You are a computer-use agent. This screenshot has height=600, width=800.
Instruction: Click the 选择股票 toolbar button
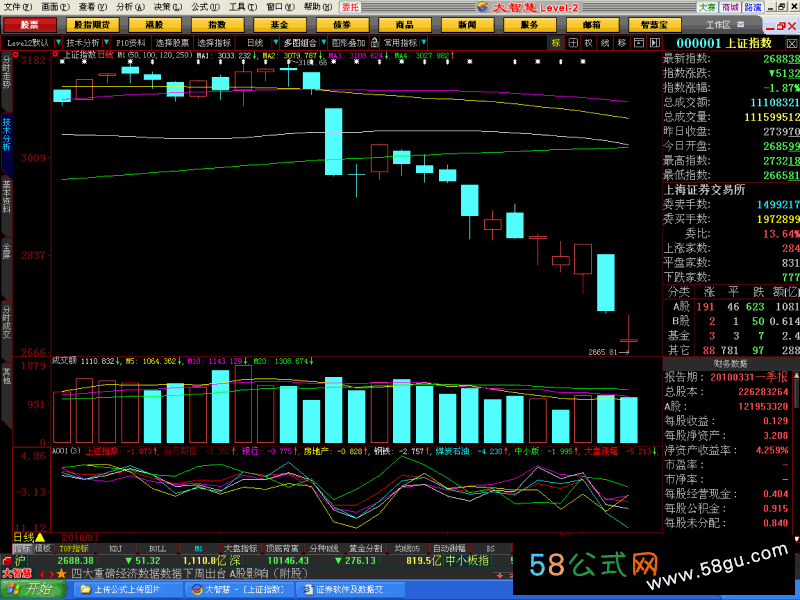pyautogui.click(x=172, y=43)
